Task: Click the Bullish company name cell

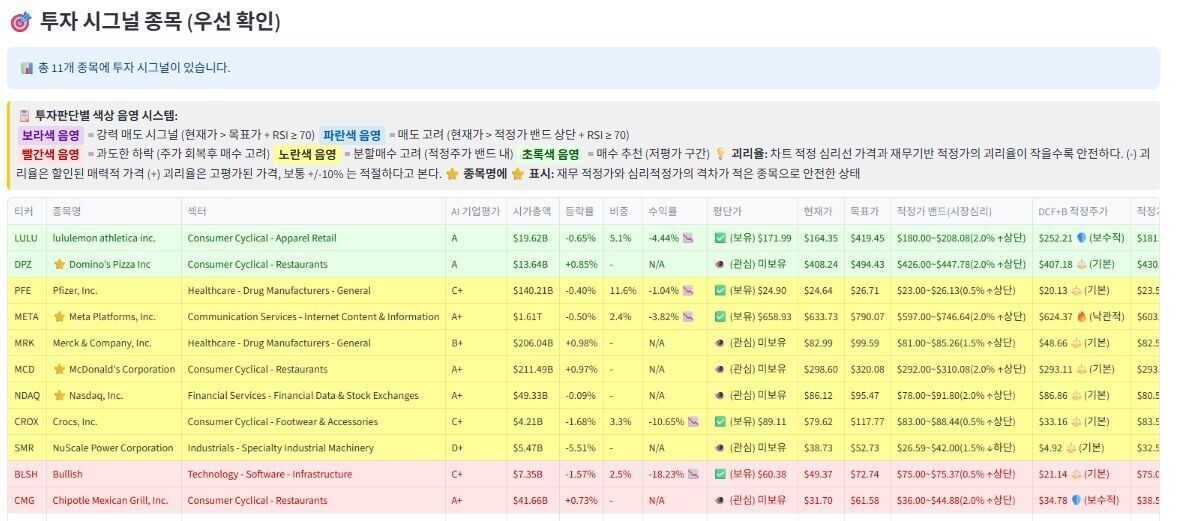Action: pos(114,474)
